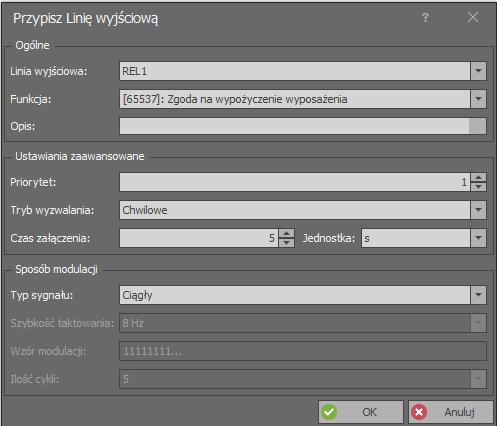Click the Jednostka field showing s
497x426 pixels.
pyautogui.click(x=416, y=238)
